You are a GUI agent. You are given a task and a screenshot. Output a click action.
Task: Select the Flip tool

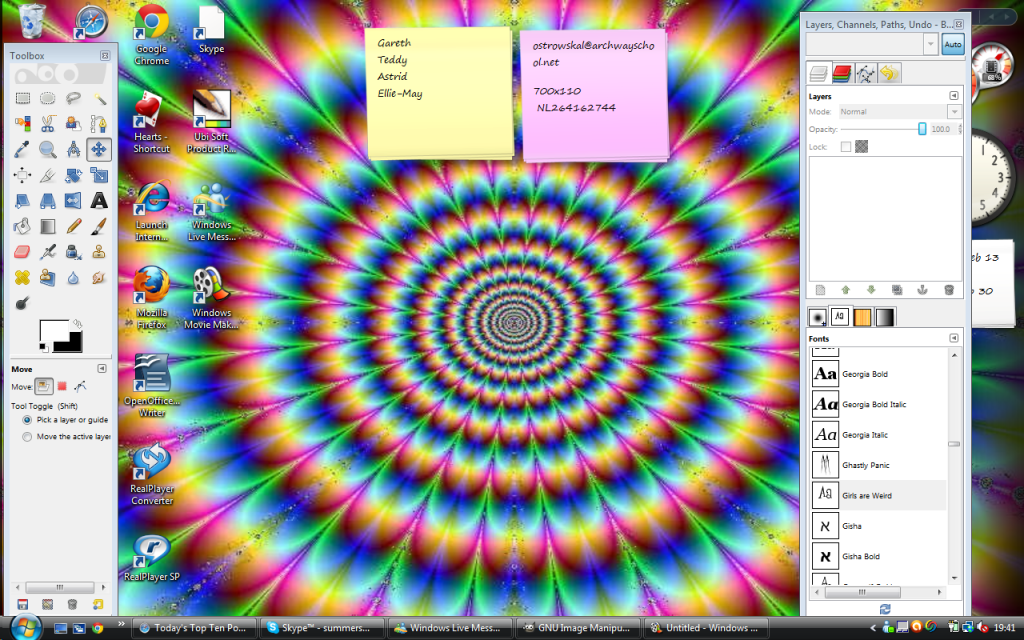pyautogui.click(x=73, y=200)
